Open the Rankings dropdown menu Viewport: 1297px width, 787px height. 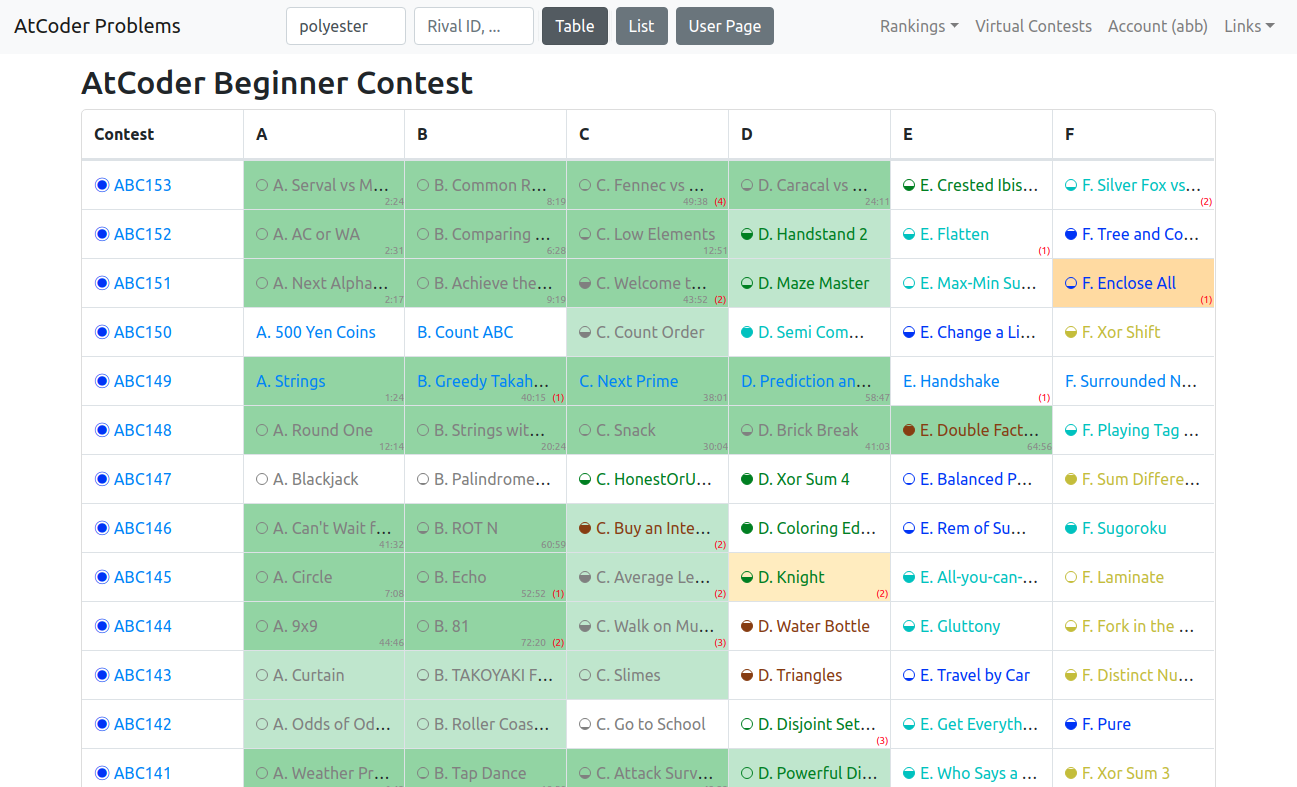(x=919, y=26)
